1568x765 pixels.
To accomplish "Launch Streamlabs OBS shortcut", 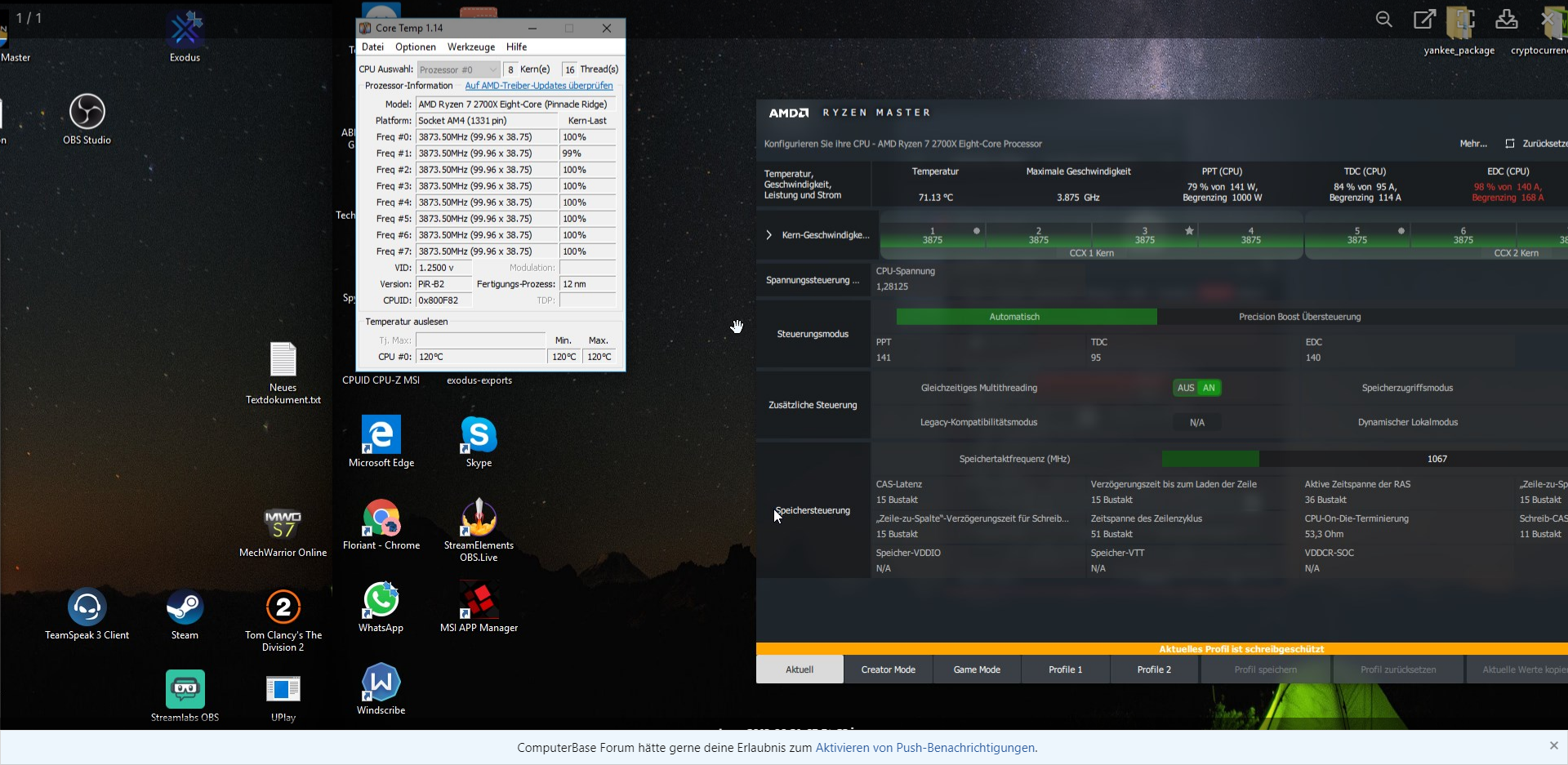I will pos(185,696).
